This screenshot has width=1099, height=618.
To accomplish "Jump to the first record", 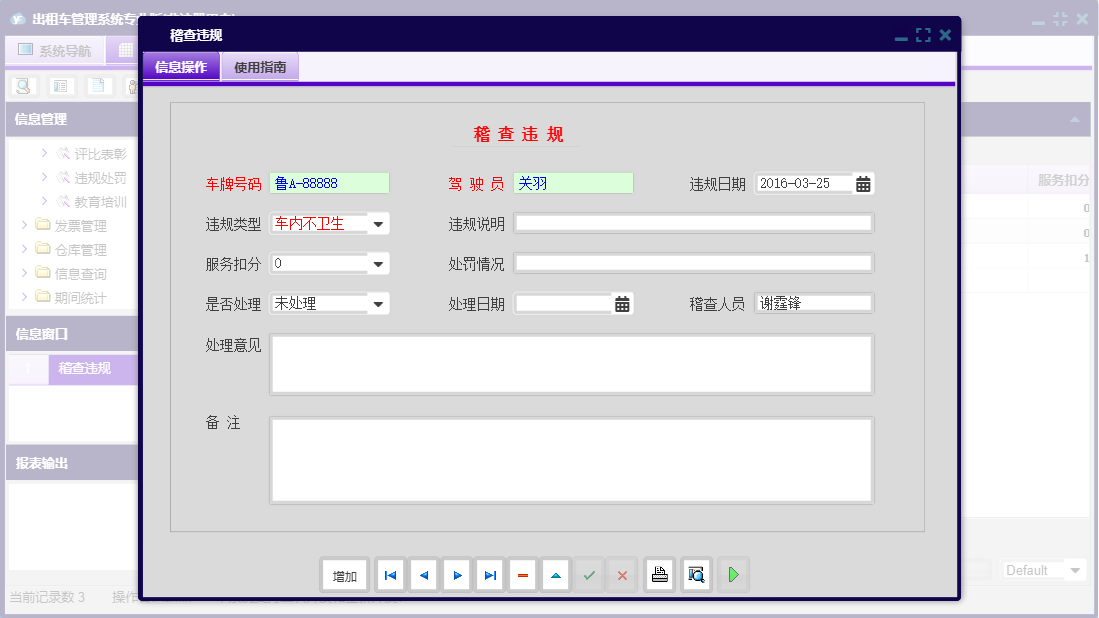I will (390, 575).
